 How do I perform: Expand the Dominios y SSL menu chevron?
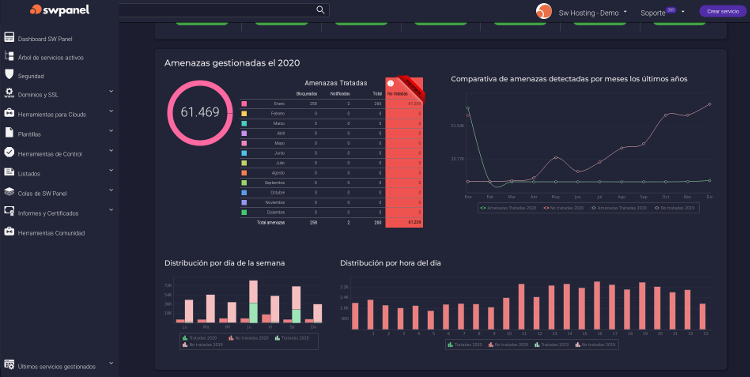[111, 91]
